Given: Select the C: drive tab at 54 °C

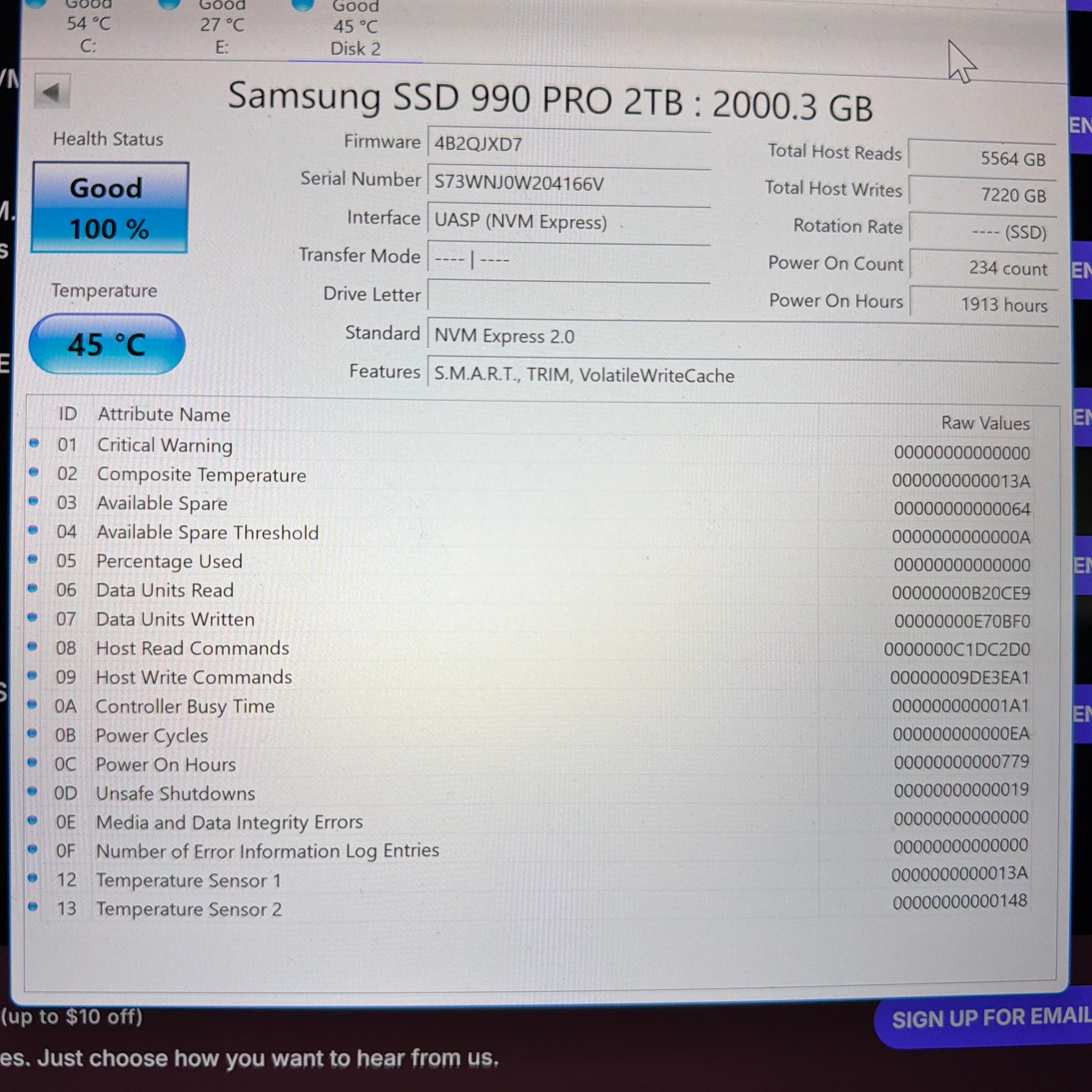Looking at the screenshot, I should coord(88,27).
